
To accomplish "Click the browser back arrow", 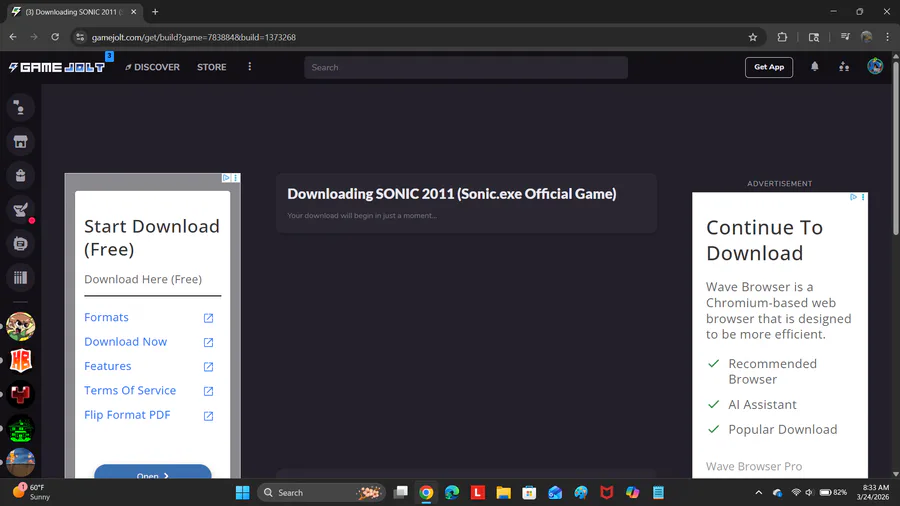I will [13, 37].
